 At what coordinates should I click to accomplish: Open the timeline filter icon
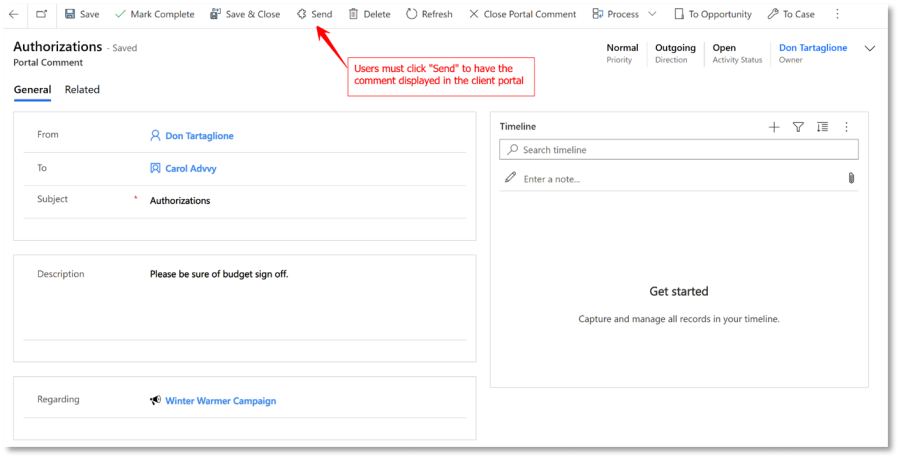(x=798, y=127)
